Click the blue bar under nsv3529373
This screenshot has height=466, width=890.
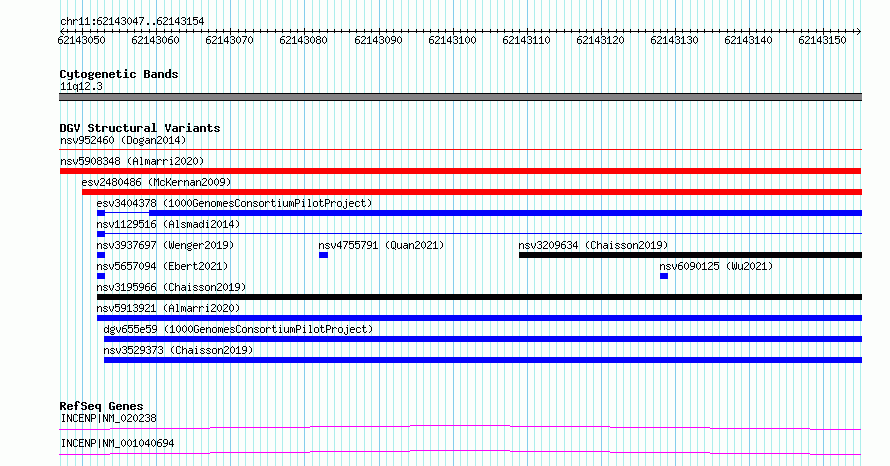coord(483,360)
